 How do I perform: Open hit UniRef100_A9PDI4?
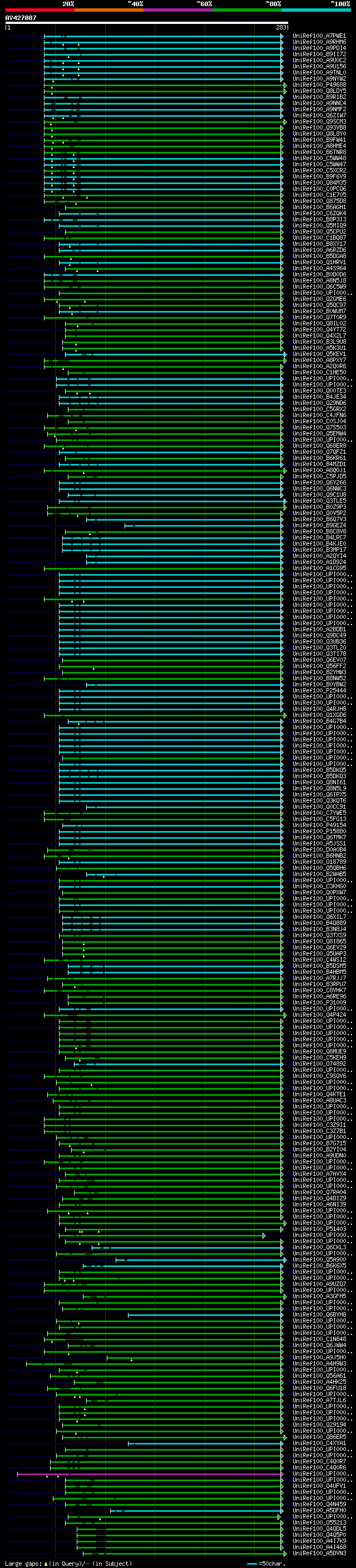[319, 48]
